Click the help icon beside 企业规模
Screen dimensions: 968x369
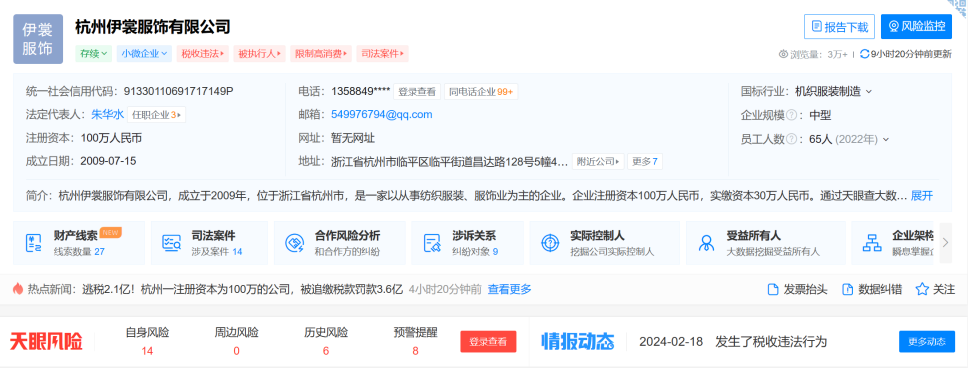tap(791, 115)
